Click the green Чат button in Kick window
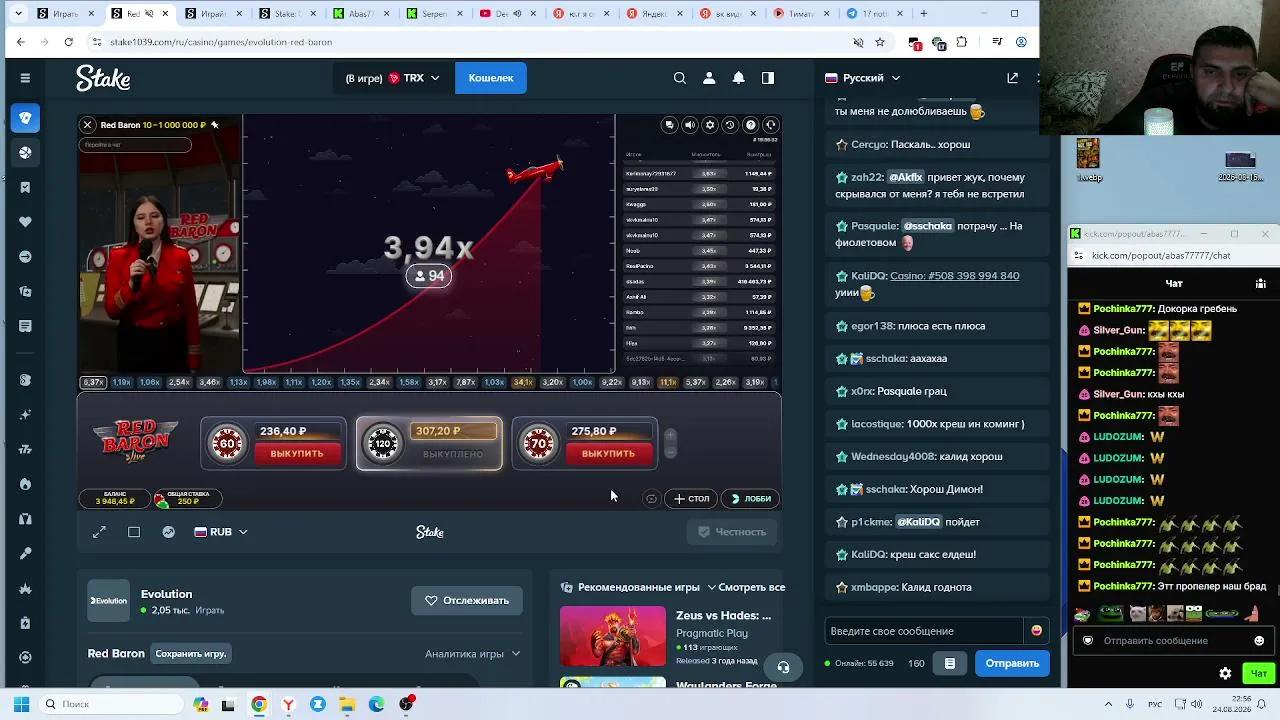The image size is (1280, 720). coord(1259,673)
